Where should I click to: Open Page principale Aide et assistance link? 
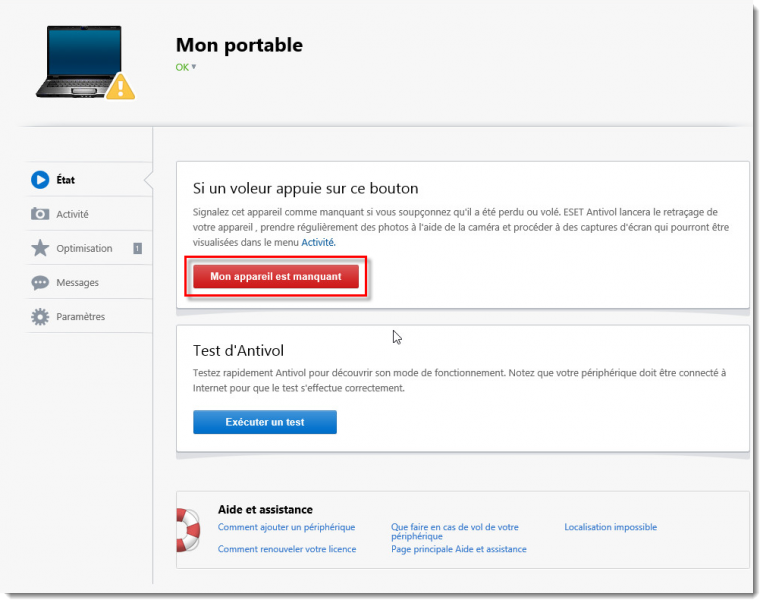459,549
